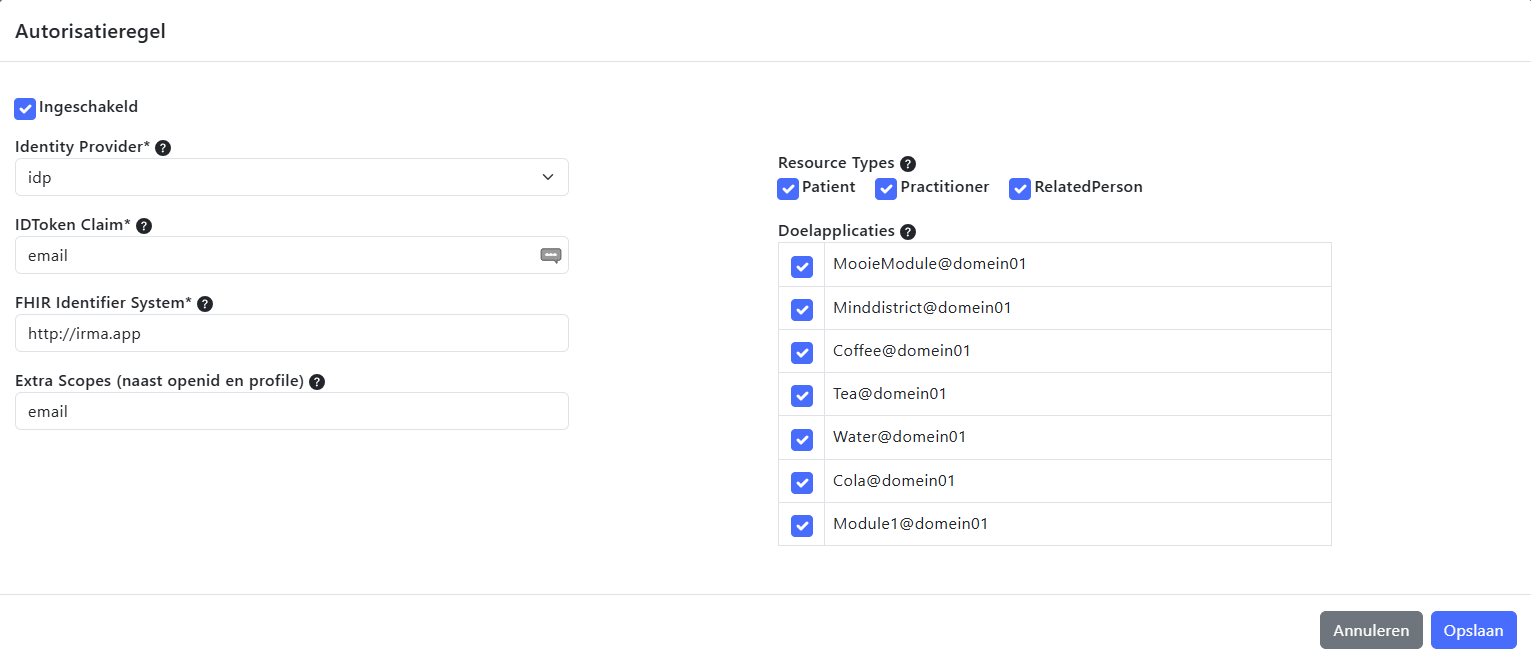Click help icon next to Extra Scopes

pos(317,382)
